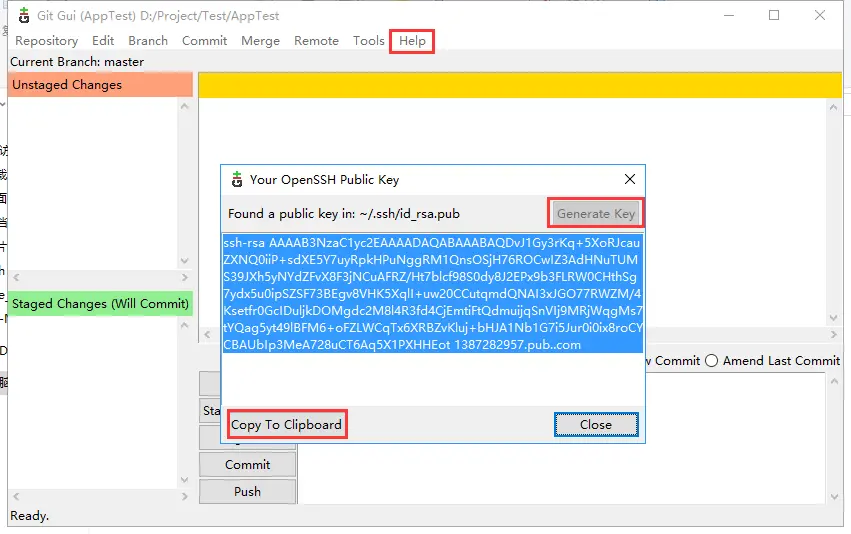Open the Help menu
Image resolution: width=851 pixels, height=534 pixels.
(412, 41)
